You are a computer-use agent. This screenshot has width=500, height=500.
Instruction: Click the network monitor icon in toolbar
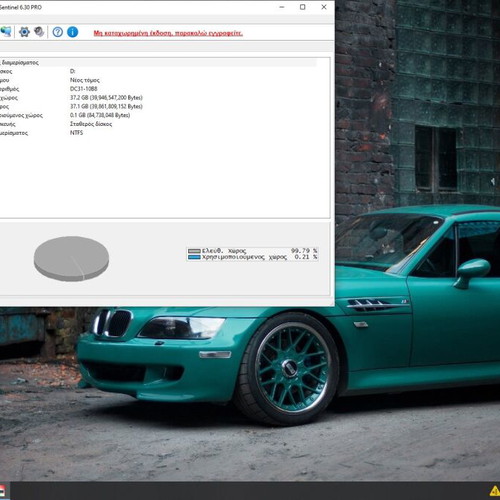pos(6,32)
